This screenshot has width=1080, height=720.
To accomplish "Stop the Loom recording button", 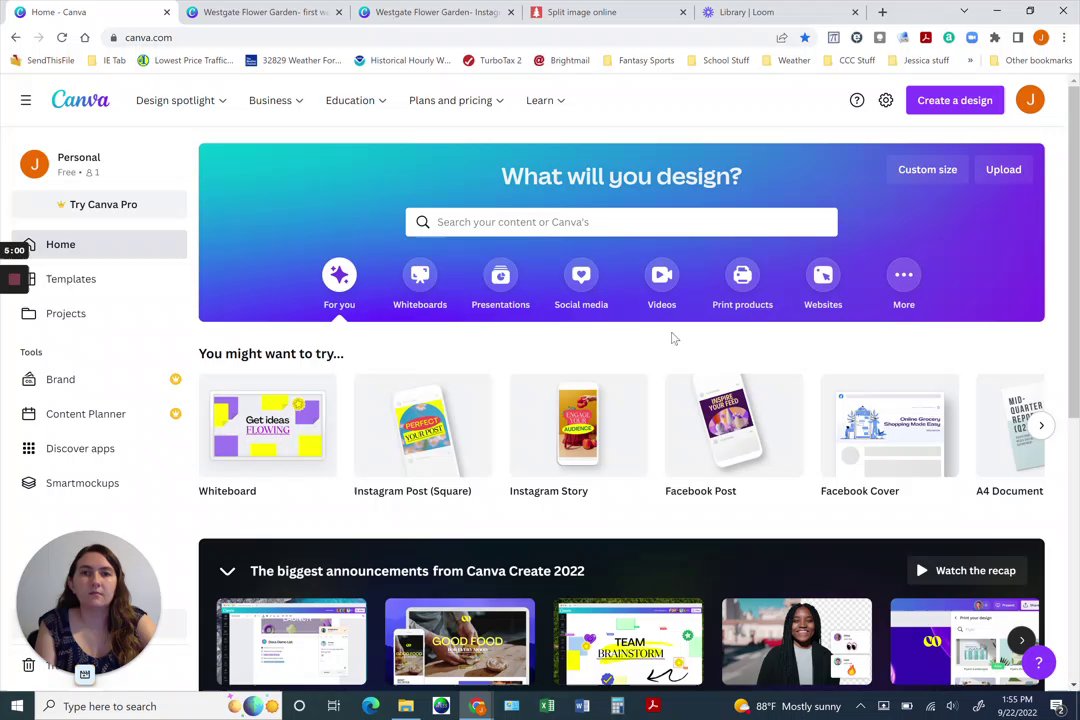I will 14,279.
